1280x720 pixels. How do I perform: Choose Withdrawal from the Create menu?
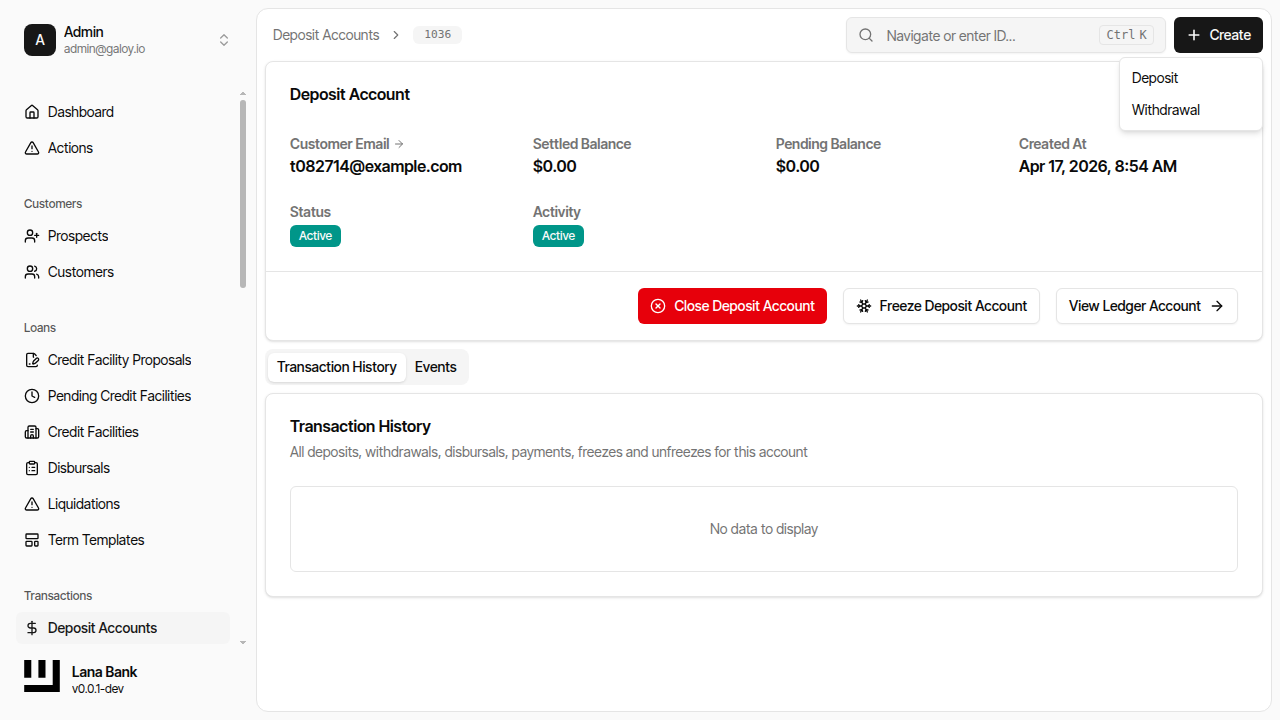[1165, 110]
